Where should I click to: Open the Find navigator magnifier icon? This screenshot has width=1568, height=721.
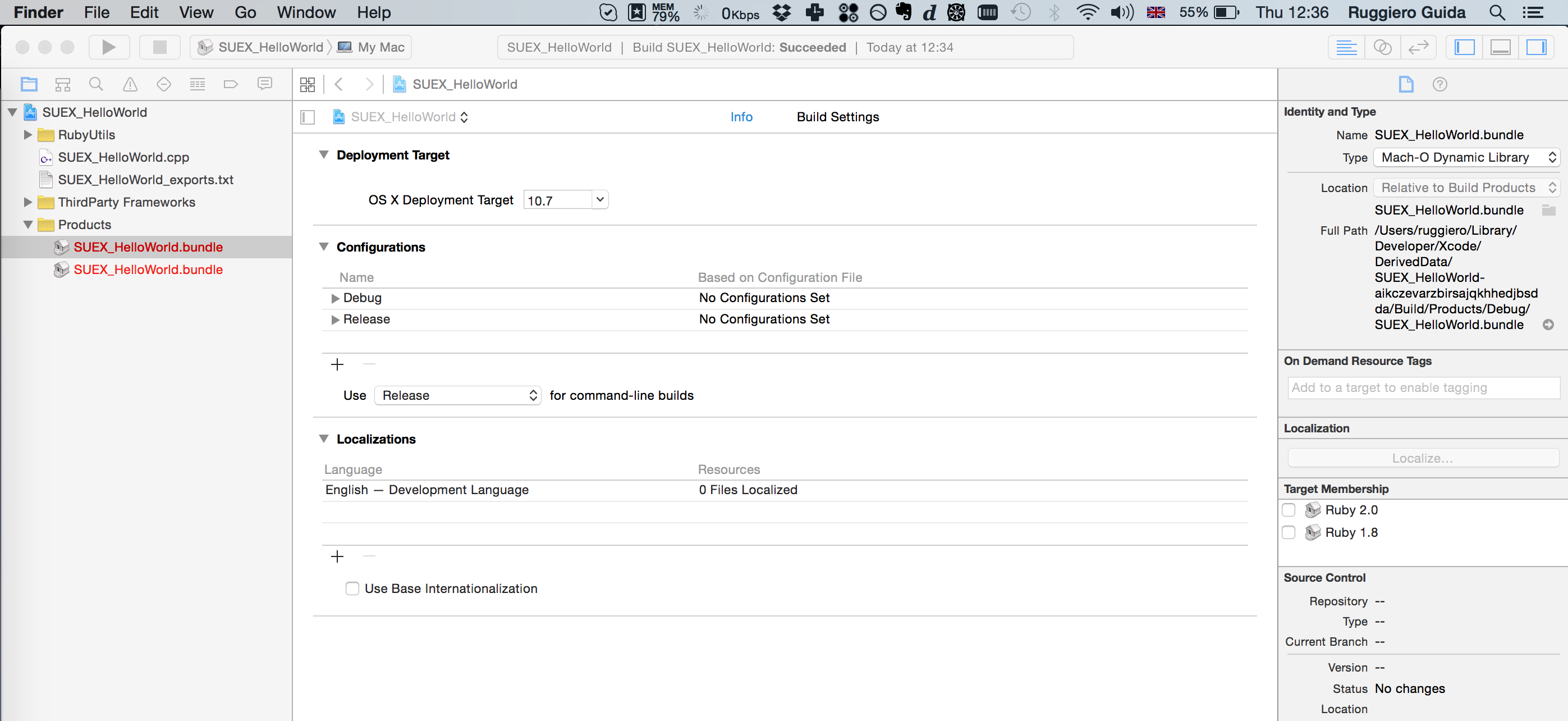[x=95, y=84]
